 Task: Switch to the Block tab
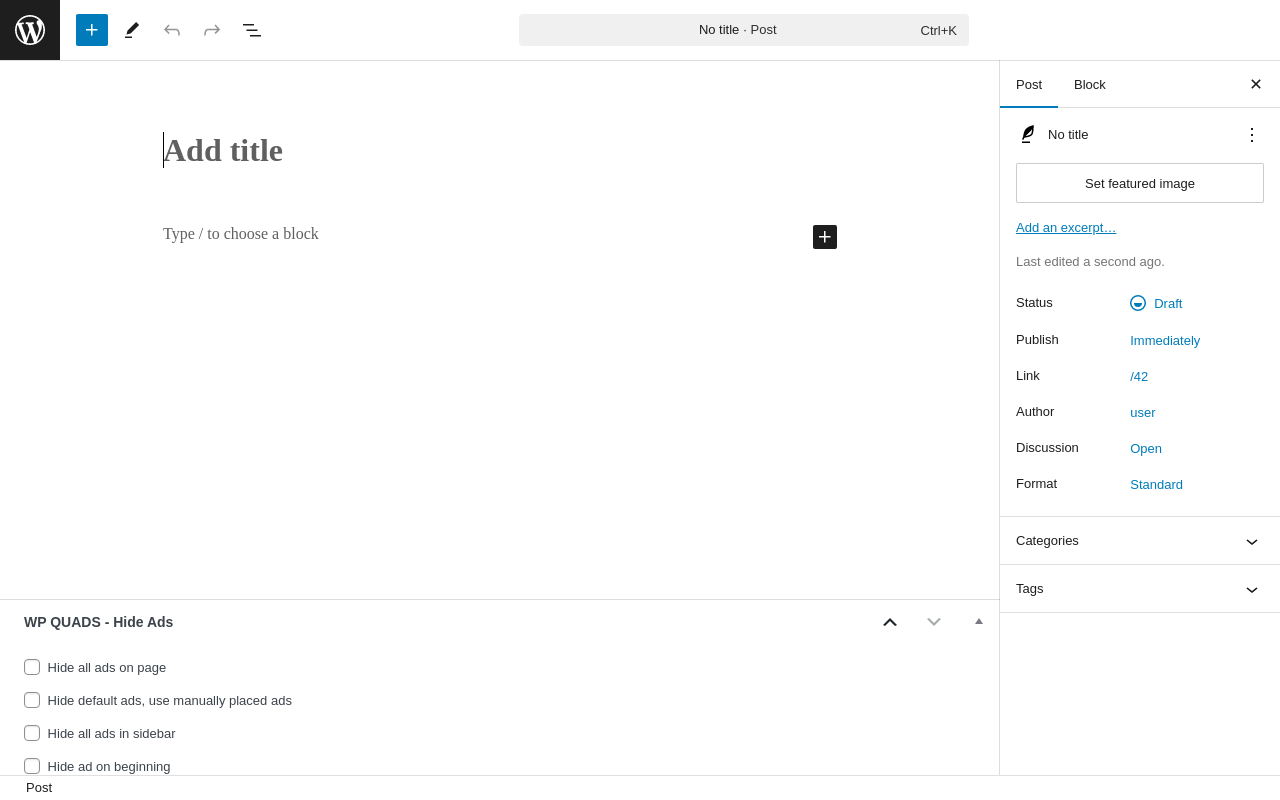[x=1089, y=84]
